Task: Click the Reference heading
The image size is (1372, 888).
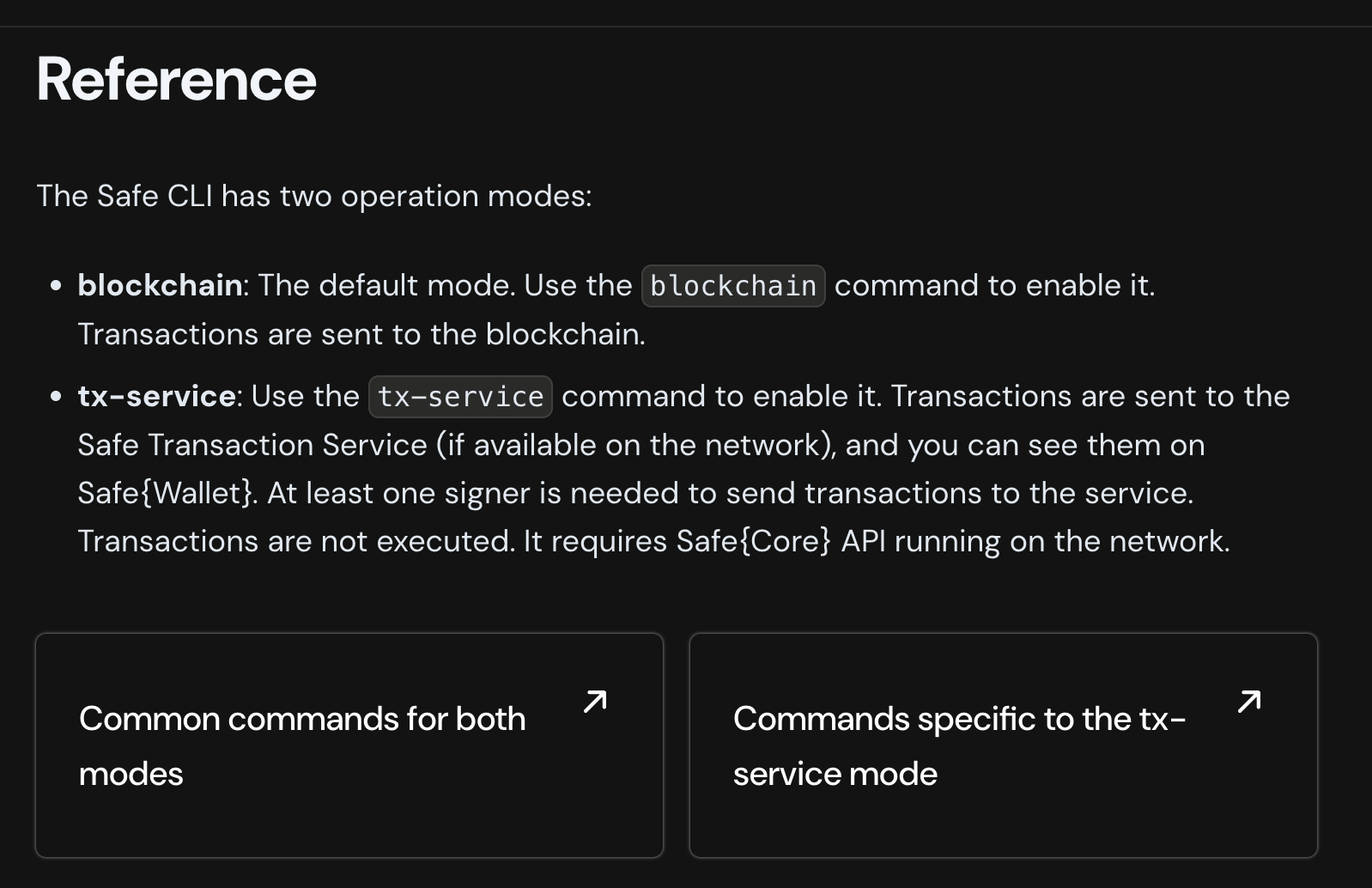Action: coord(177,79)
